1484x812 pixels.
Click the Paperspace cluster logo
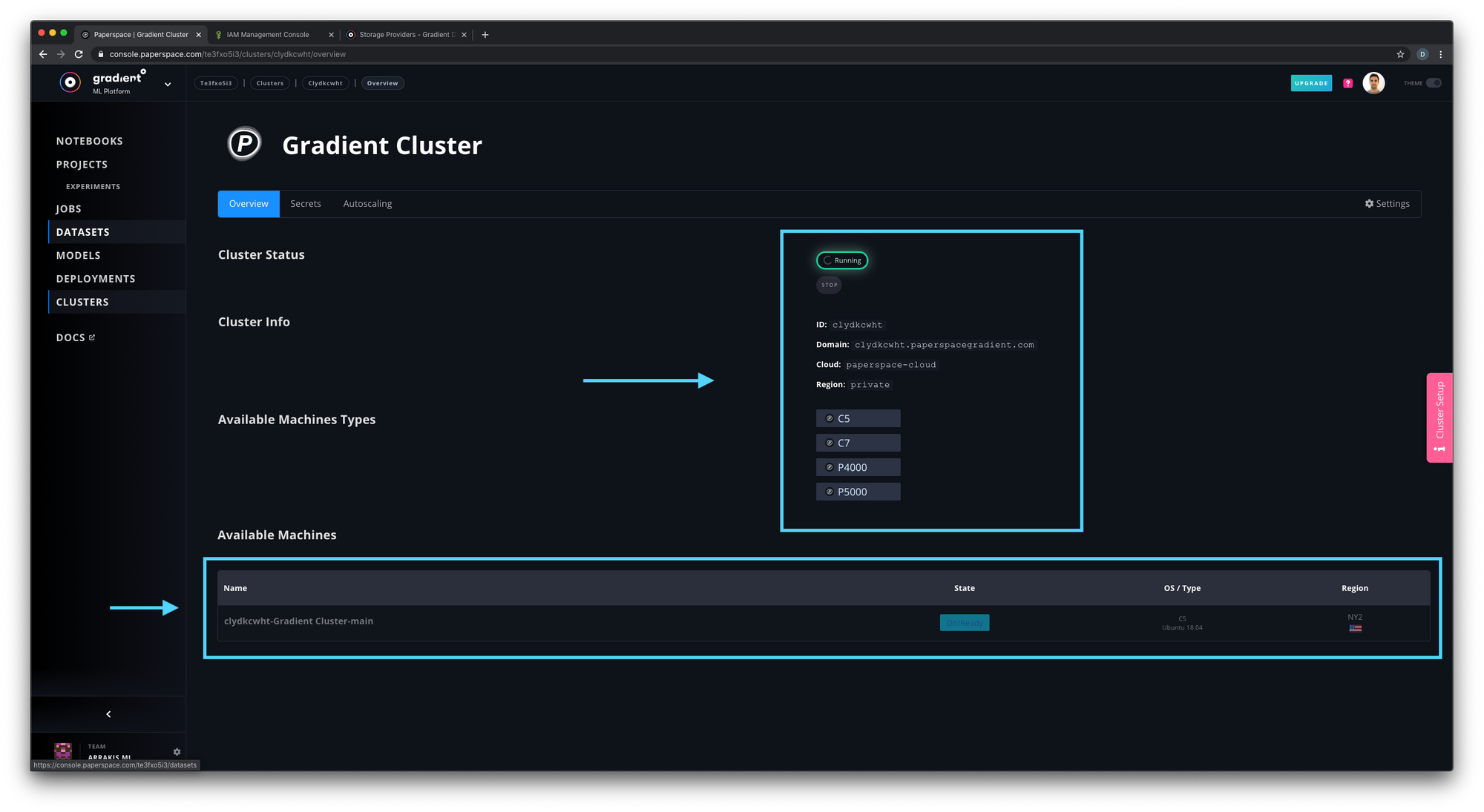tap(244, 144)
